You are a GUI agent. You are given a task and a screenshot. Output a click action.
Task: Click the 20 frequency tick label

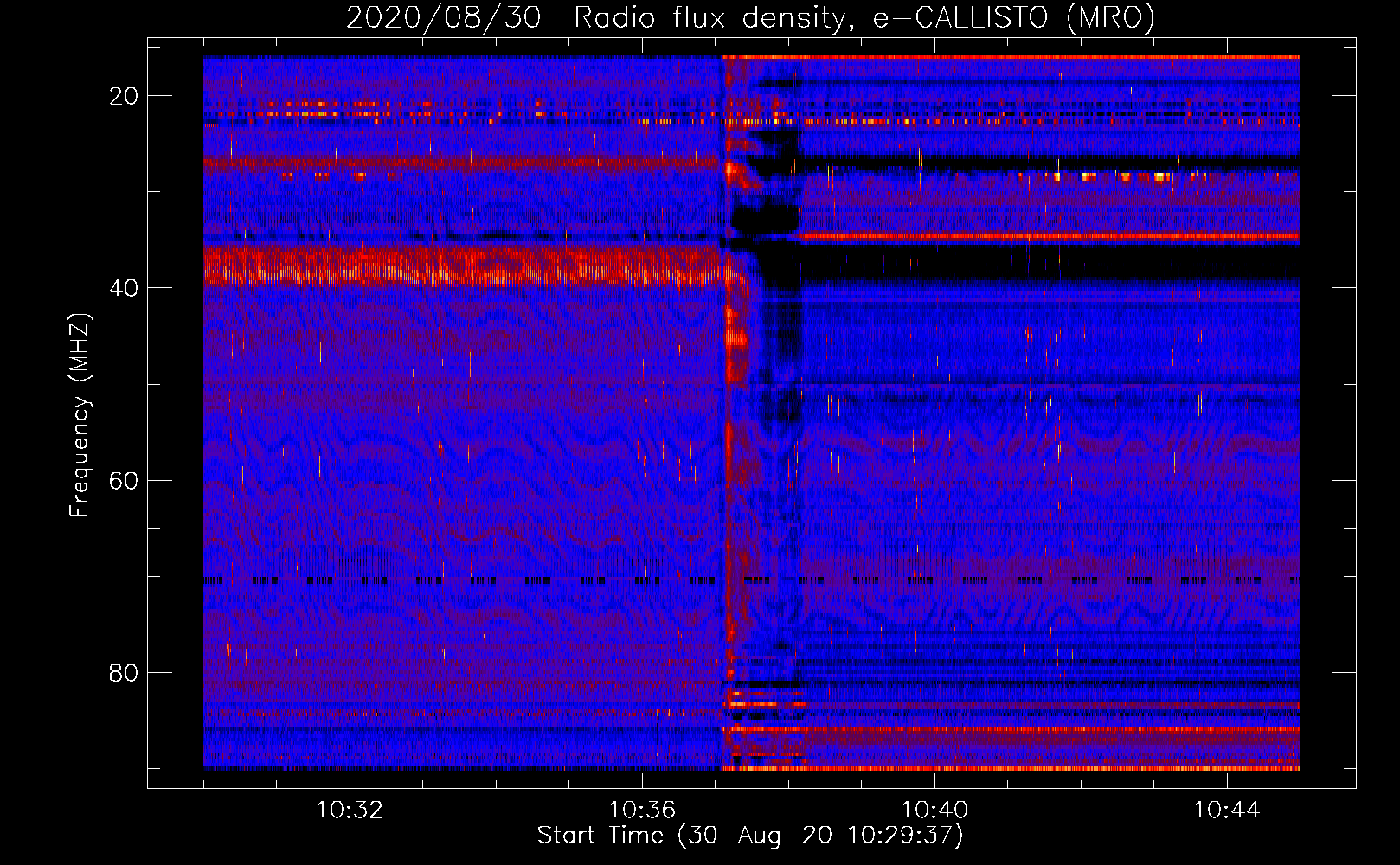(x=124, y=96)
